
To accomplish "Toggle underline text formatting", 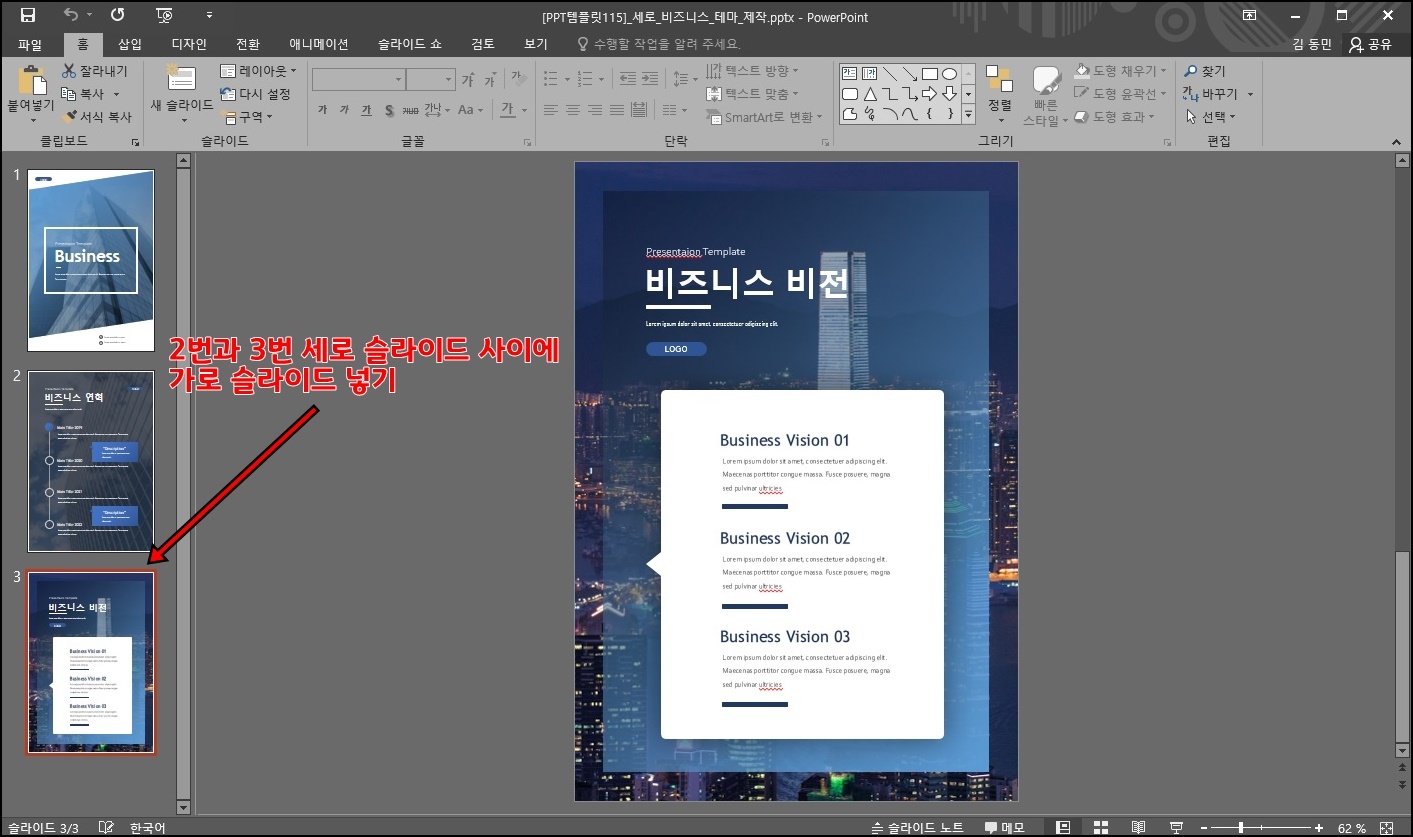I will pos(366,110).
